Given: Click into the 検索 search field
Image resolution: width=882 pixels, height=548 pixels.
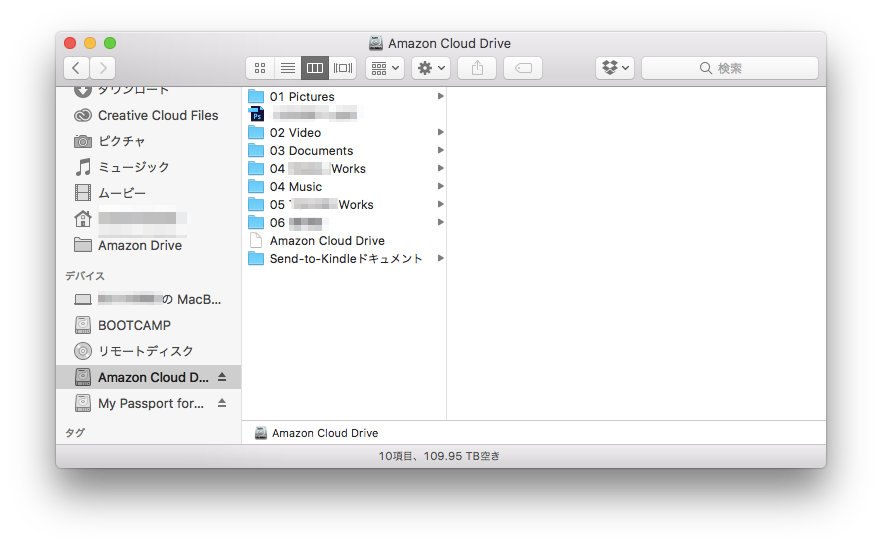Looking at the screenshot, I should pos(730,68).
